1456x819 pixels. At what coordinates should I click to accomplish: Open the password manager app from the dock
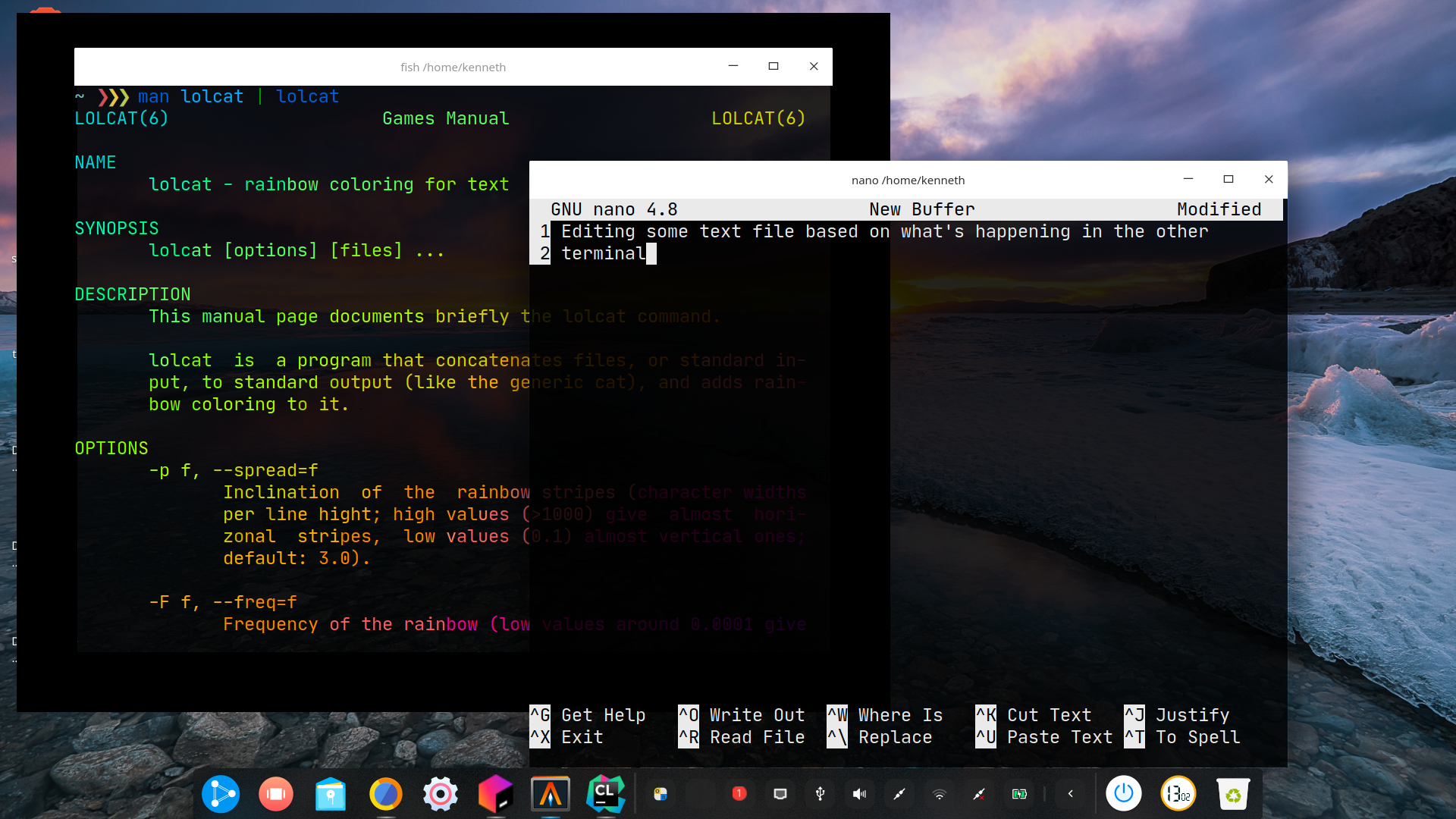[330, 794]
